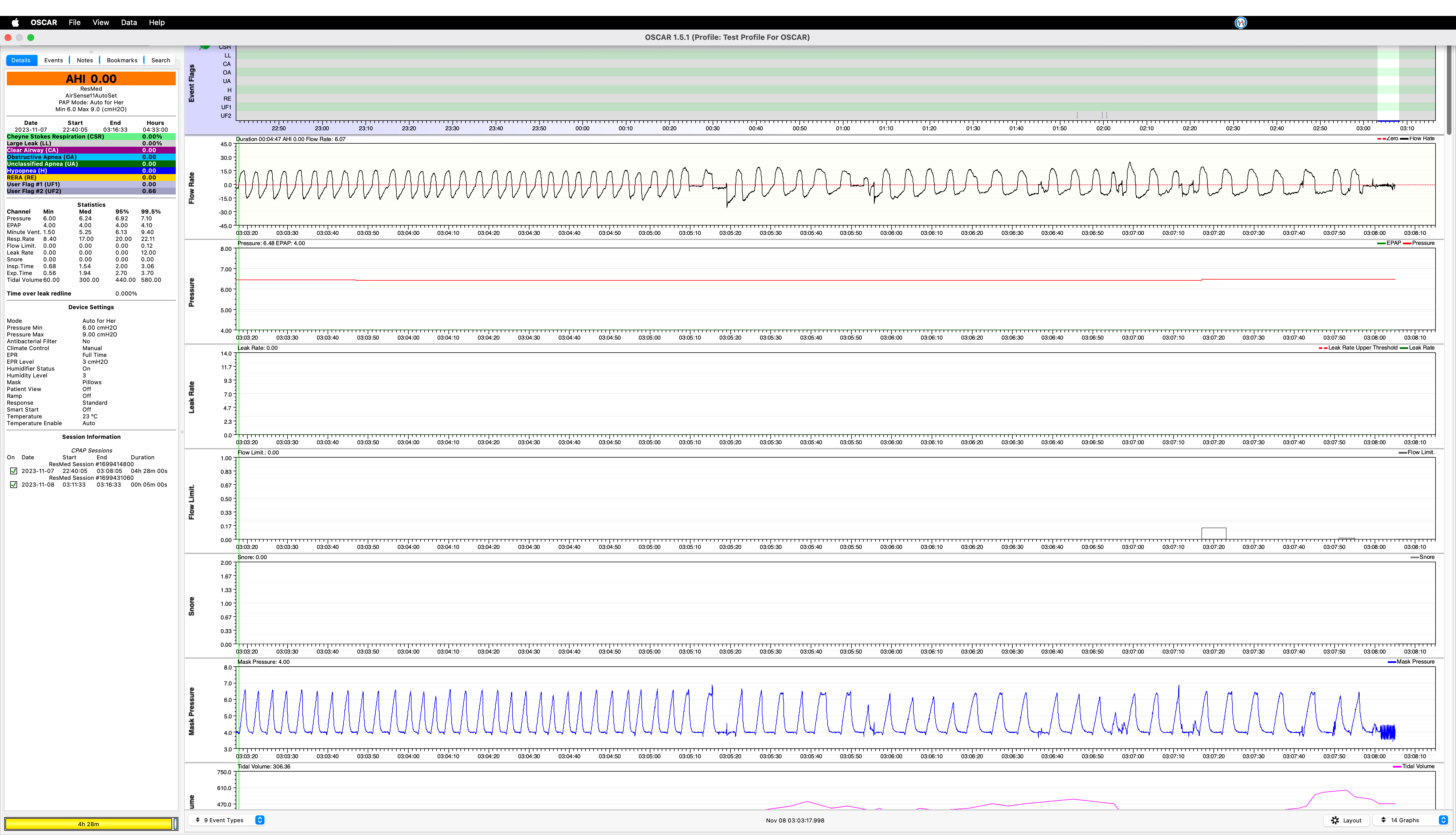Click the Unclassified Apnea (UA) row
Viewport: 1456px width, 835px height.
click(91, 164)
